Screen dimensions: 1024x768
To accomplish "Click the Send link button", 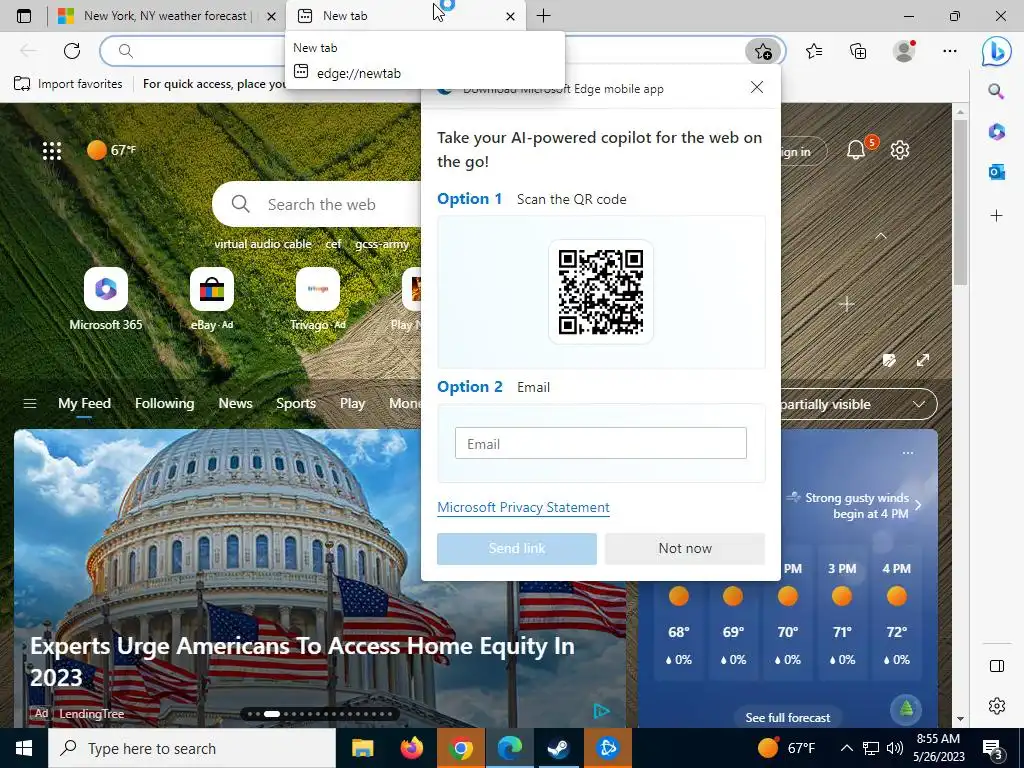I will pyautogui.click(x=517, y=549).
